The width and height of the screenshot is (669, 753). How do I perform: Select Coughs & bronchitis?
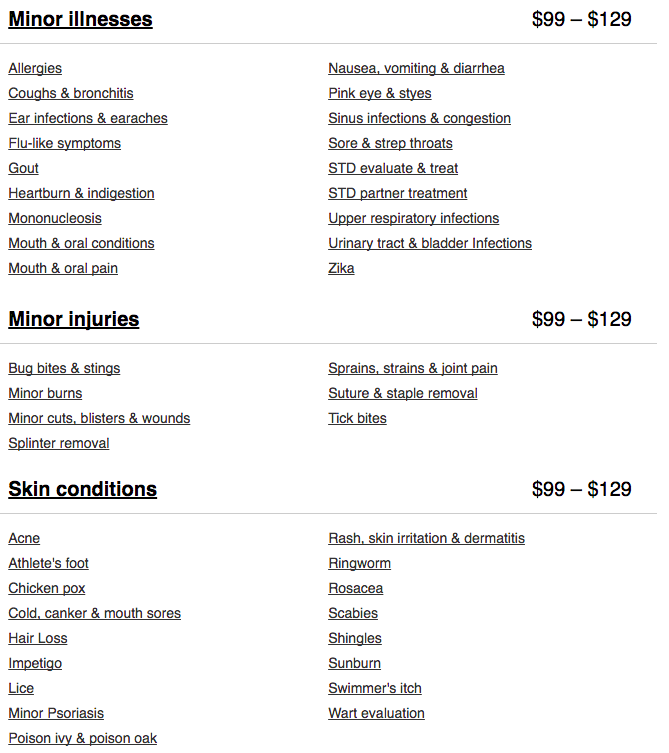71,93
